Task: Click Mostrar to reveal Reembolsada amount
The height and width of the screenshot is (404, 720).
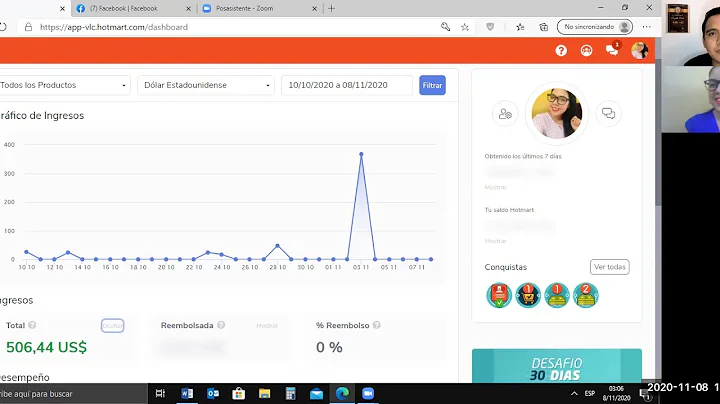Action: click(x=267, y=325)
